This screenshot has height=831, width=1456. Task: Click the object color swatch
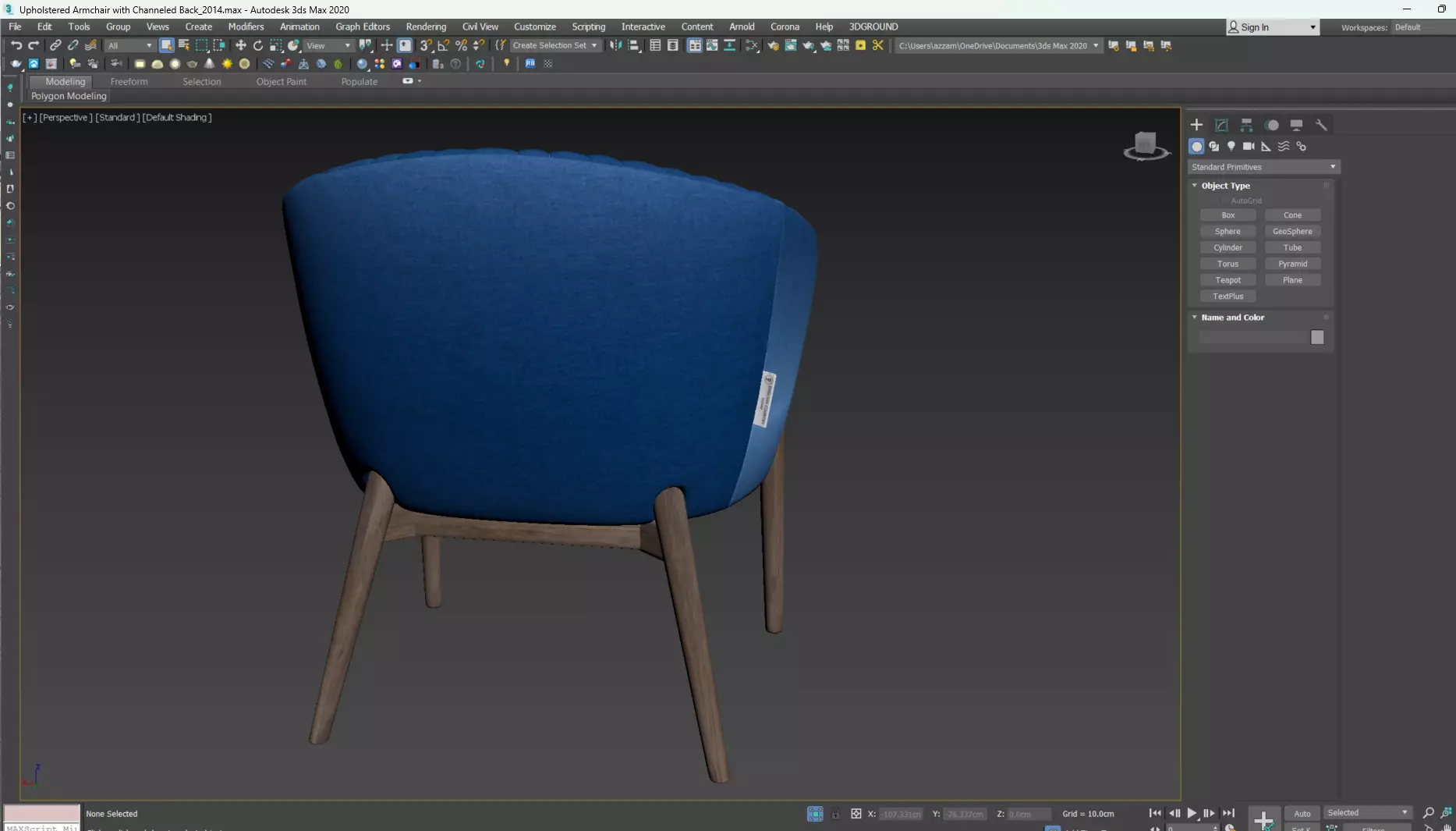(x=1317, y=337)
